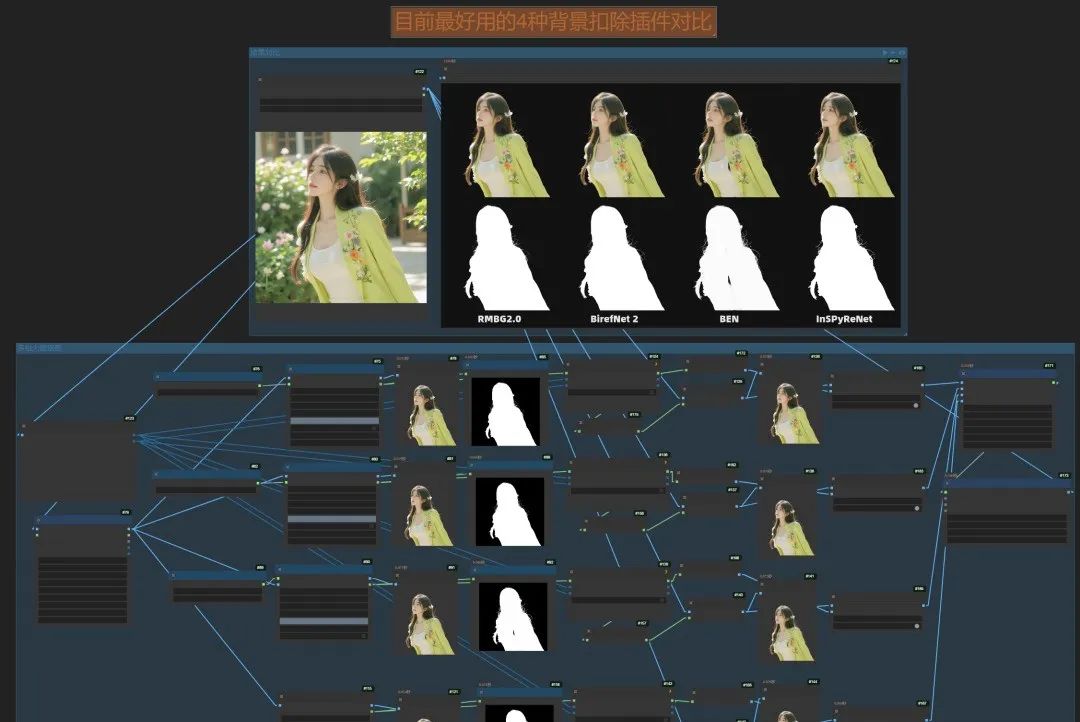Select the lower workflow group's title bar

(x=545, y=348)
